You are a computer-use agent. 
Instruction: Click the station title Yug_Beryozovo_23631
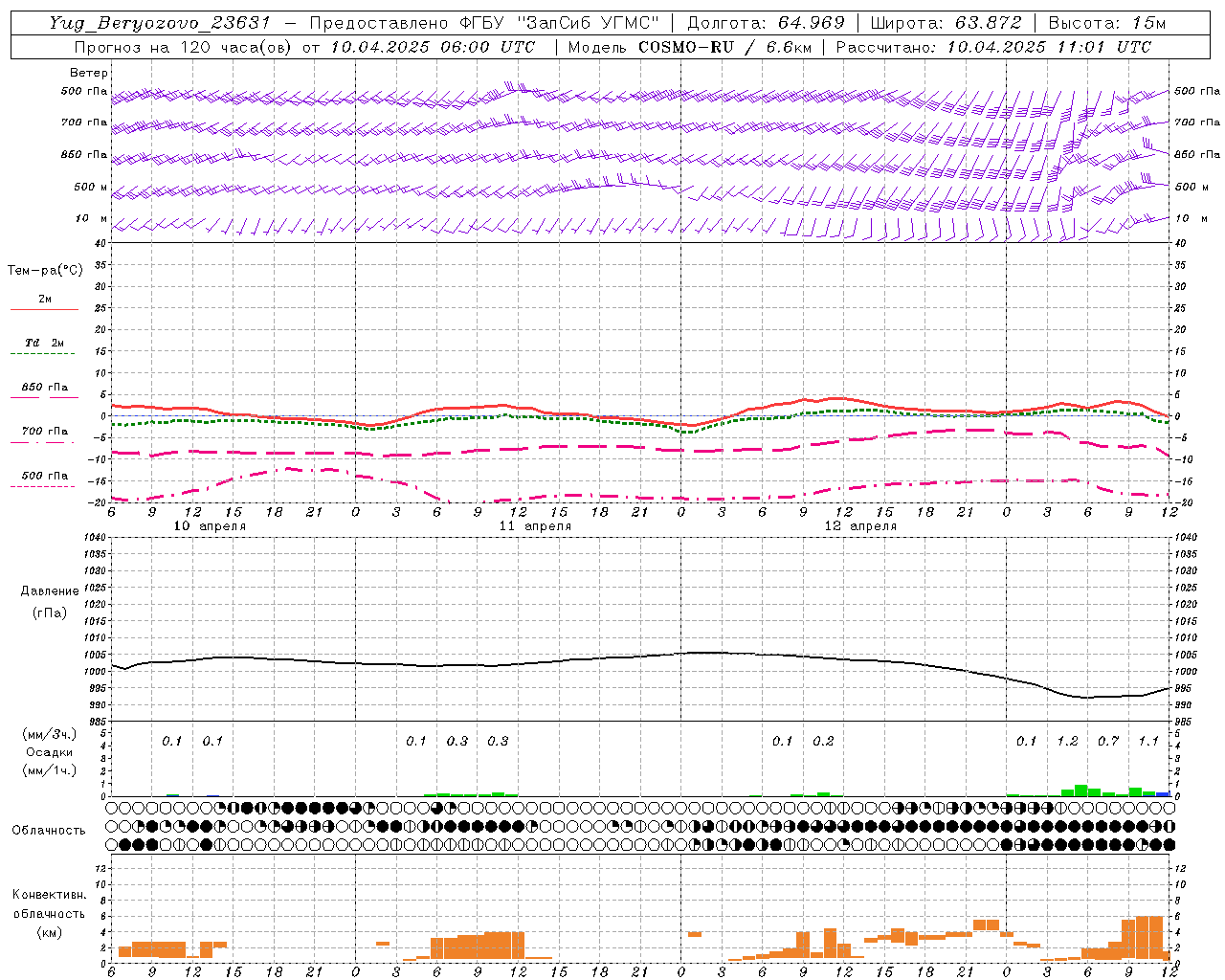tap(162, 23)
